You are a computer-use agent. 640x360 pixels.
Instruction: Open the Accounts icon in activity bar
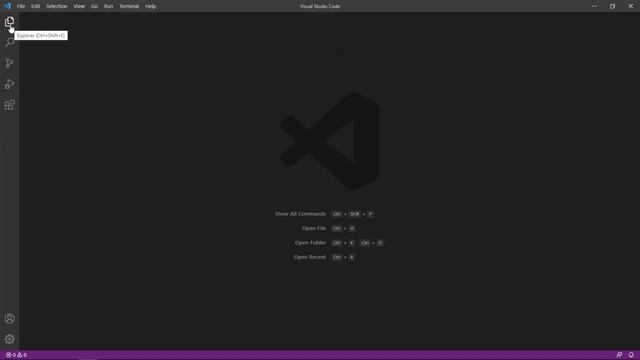pos(9,318)
